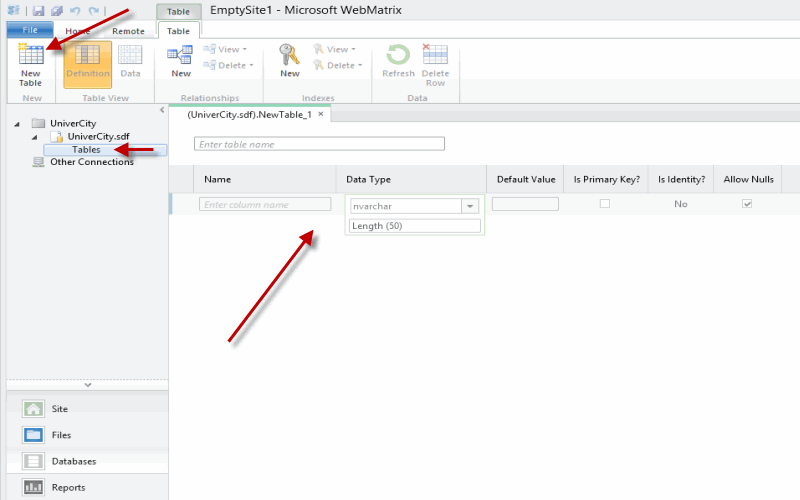This screenshot has width=800, height=500.
Task: Create a New relationship
Action: (181, 61)
